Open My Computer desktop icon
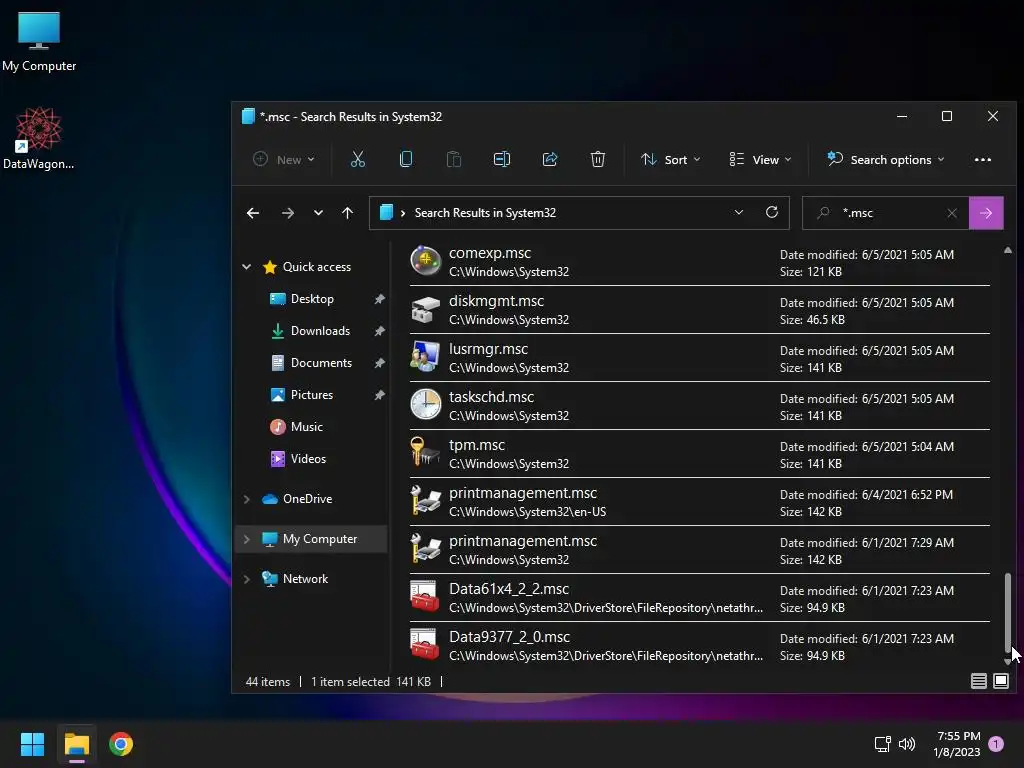1024x768 pixels. point(39,42)
